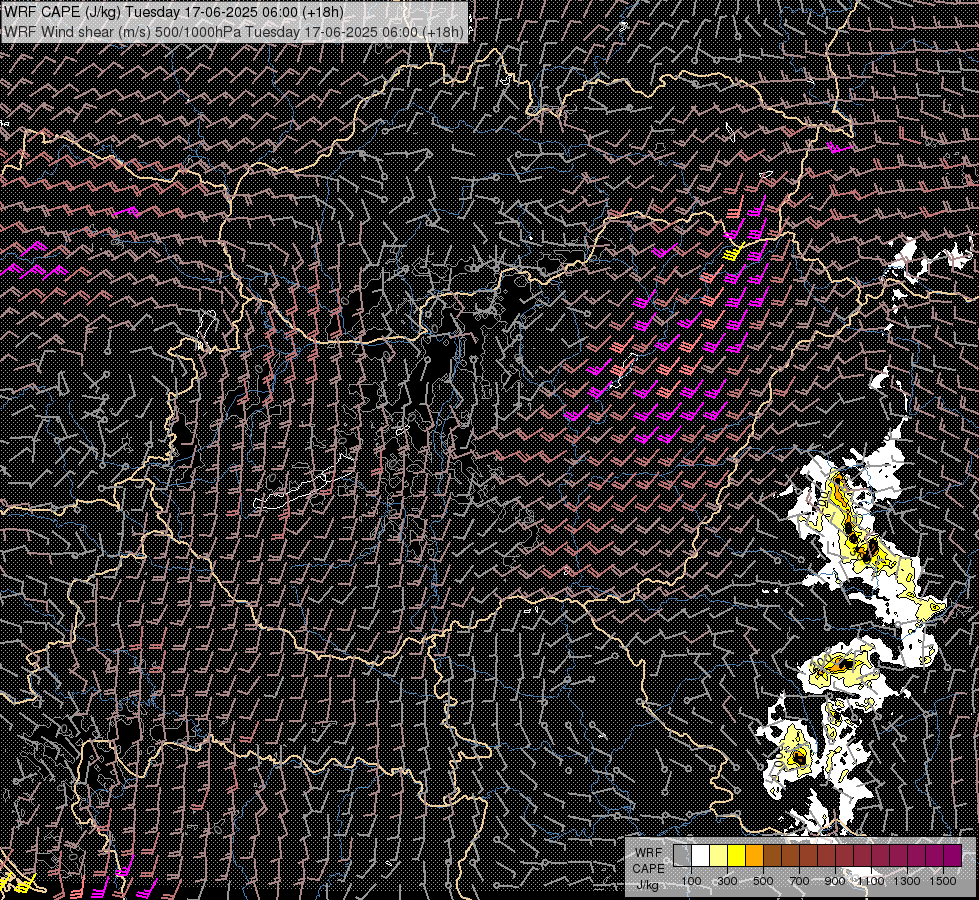
Task: Pick the last magenta-purple legend swatch
Action: point(952,856)
